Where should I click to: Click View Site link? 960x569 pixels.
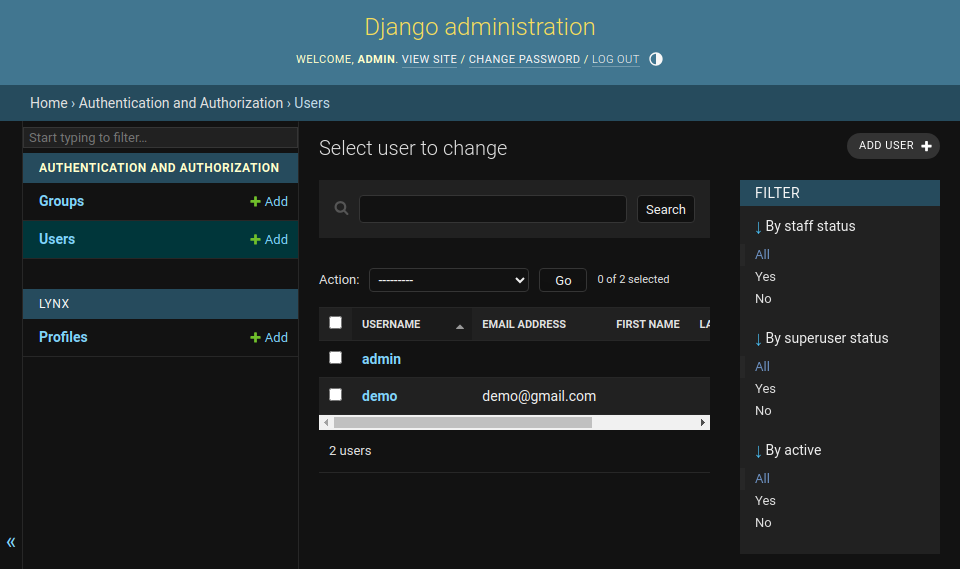click(429, 59)
